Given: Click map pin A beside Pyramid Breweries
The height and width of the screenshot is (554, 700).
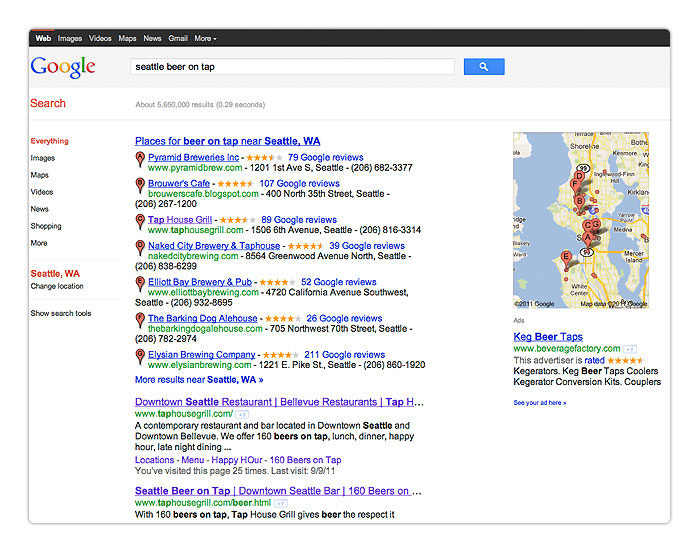Looking at the screenshot, I should click(140, 158).
